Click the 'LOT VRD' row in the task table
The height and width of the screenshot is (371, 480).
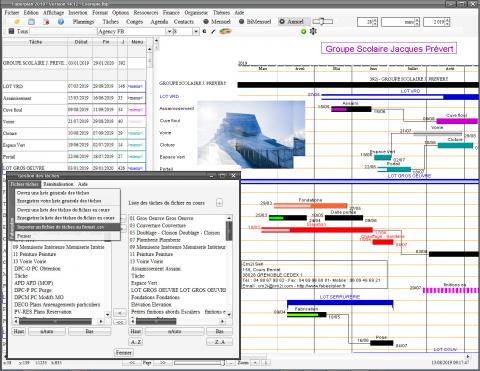coord(74,86)
